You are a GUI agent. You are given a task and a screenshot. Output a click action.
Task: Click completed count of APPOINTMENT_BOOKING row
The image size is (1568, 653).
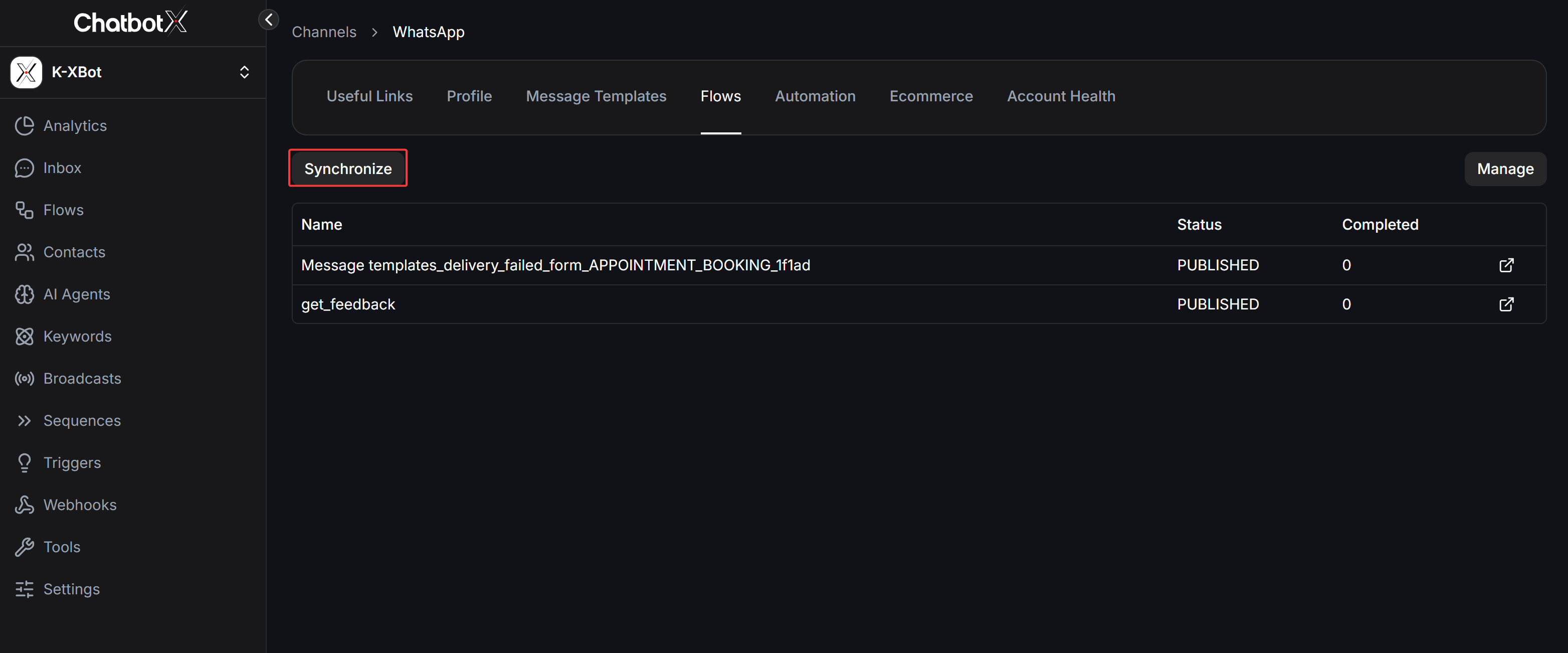tap(1346, 266)
